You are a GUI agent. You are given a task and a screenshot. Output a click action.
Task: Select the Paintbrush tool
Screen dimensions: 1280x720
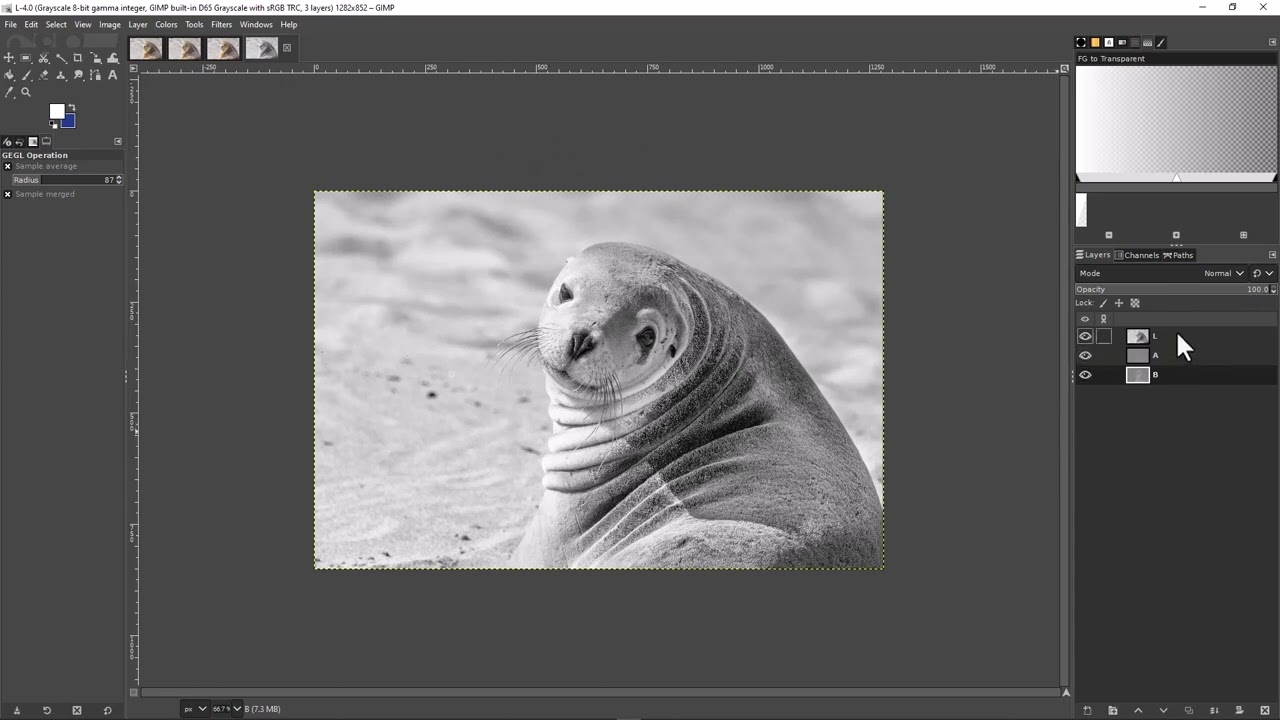[26, 75]
